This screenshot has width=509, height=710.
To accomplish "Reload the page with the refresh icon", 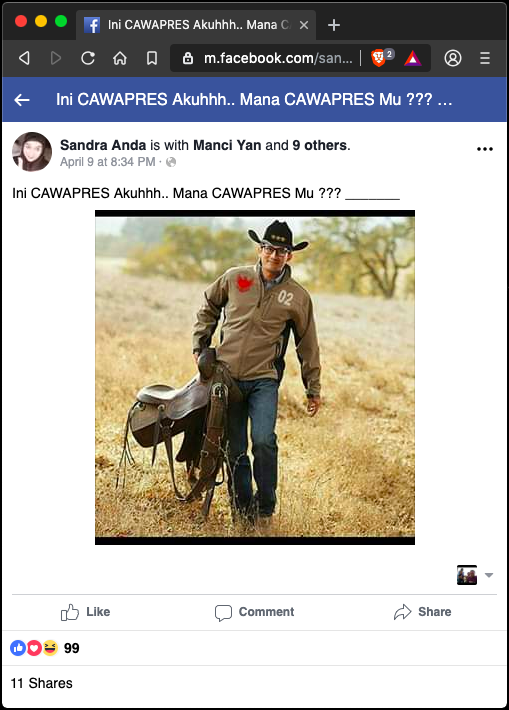I will click(x=88, y=58).
